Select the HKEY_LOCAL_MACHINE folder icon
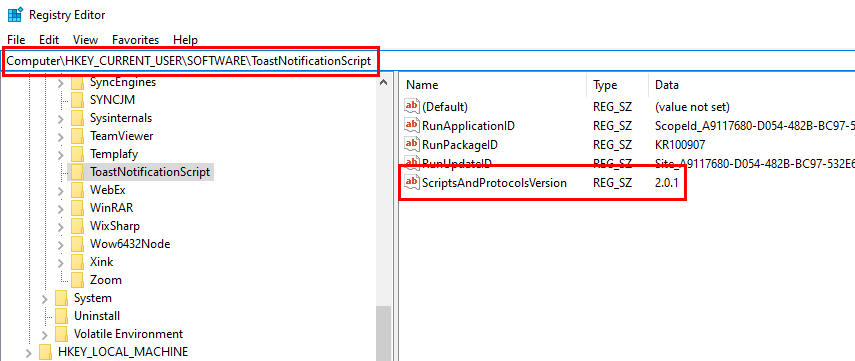Screen dimensions: 855x361 pyautogui.click(x=45, y=352)
